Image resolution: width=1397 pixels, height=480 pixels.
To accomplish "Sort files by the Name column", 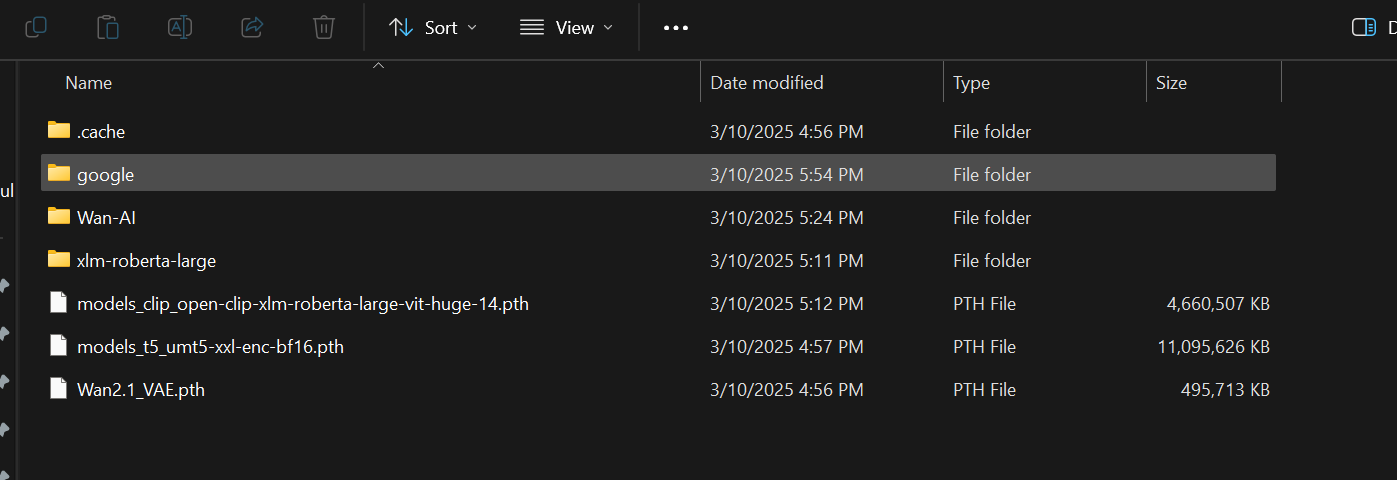I will point(89,83).
